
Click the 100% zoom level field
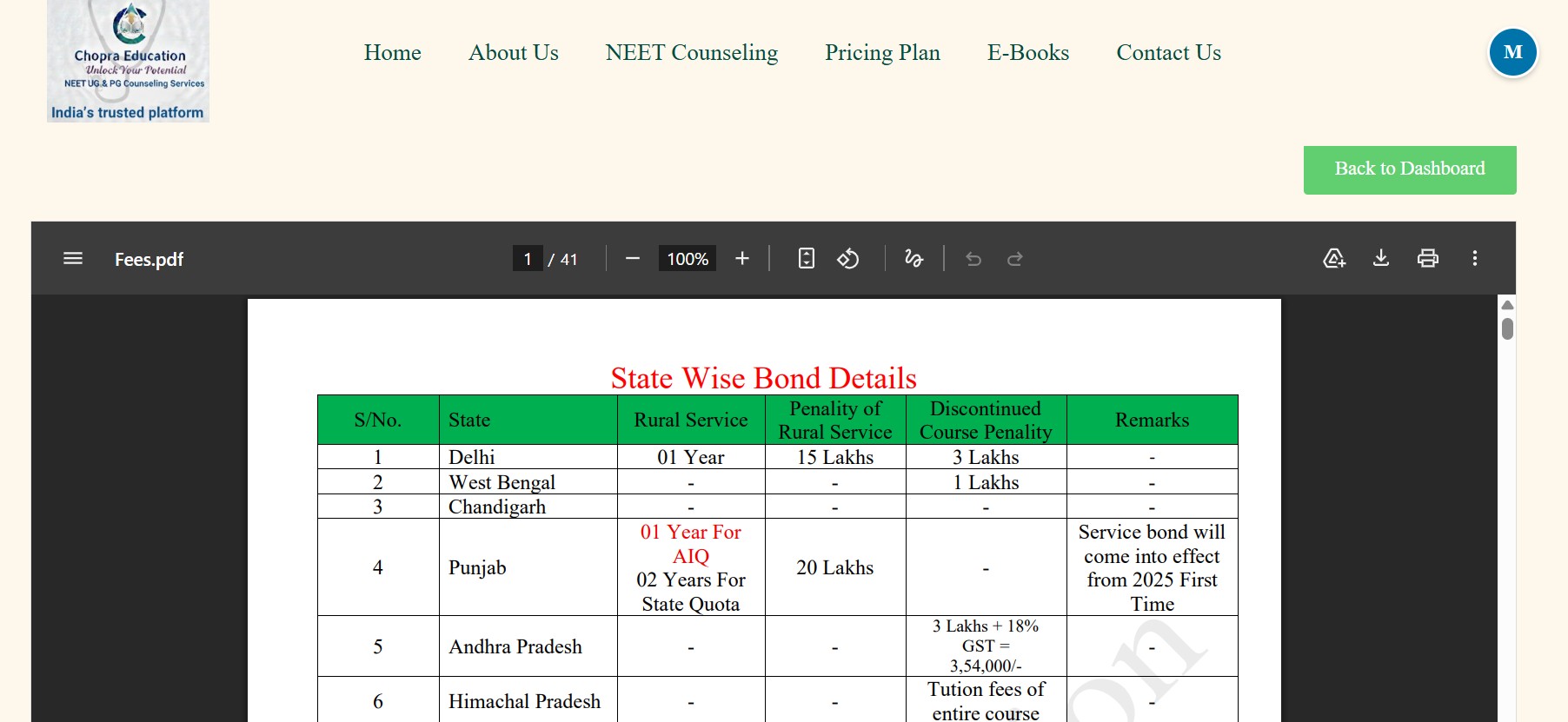click(688, 259)
